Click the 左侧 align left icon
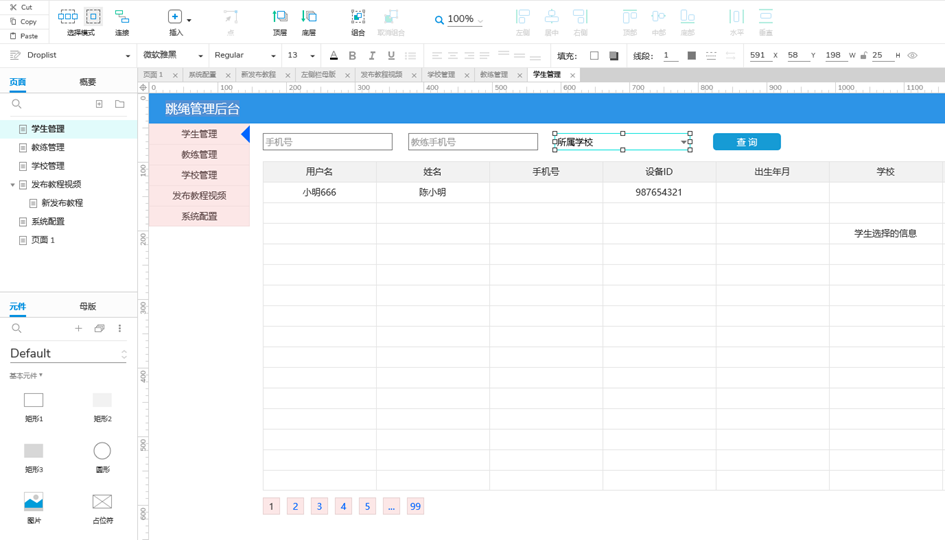945x540 pixels. 523,16
